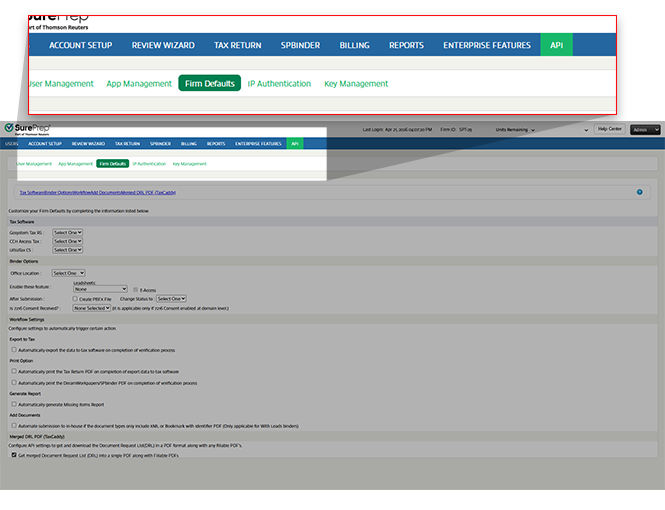665x510 pixels.
Task: Open the dimmed USERS menu tab
Action: pyautogui.click(x=11, y=144)
